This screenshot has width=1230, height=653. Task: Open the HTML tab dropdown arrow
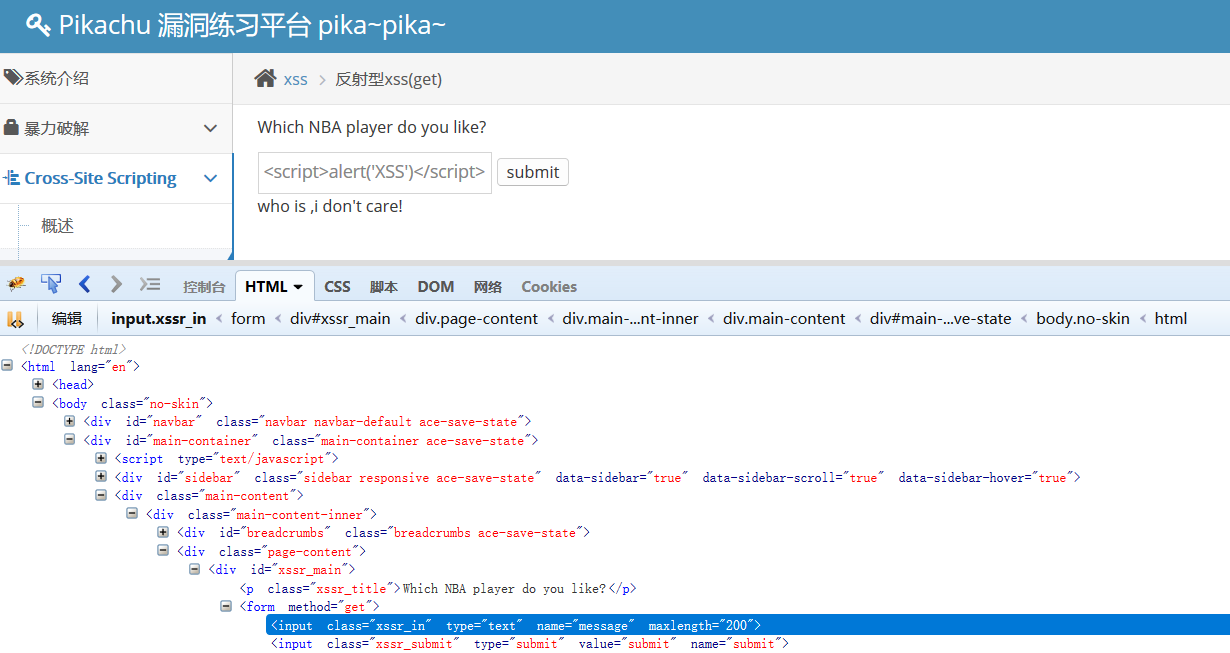298,287
